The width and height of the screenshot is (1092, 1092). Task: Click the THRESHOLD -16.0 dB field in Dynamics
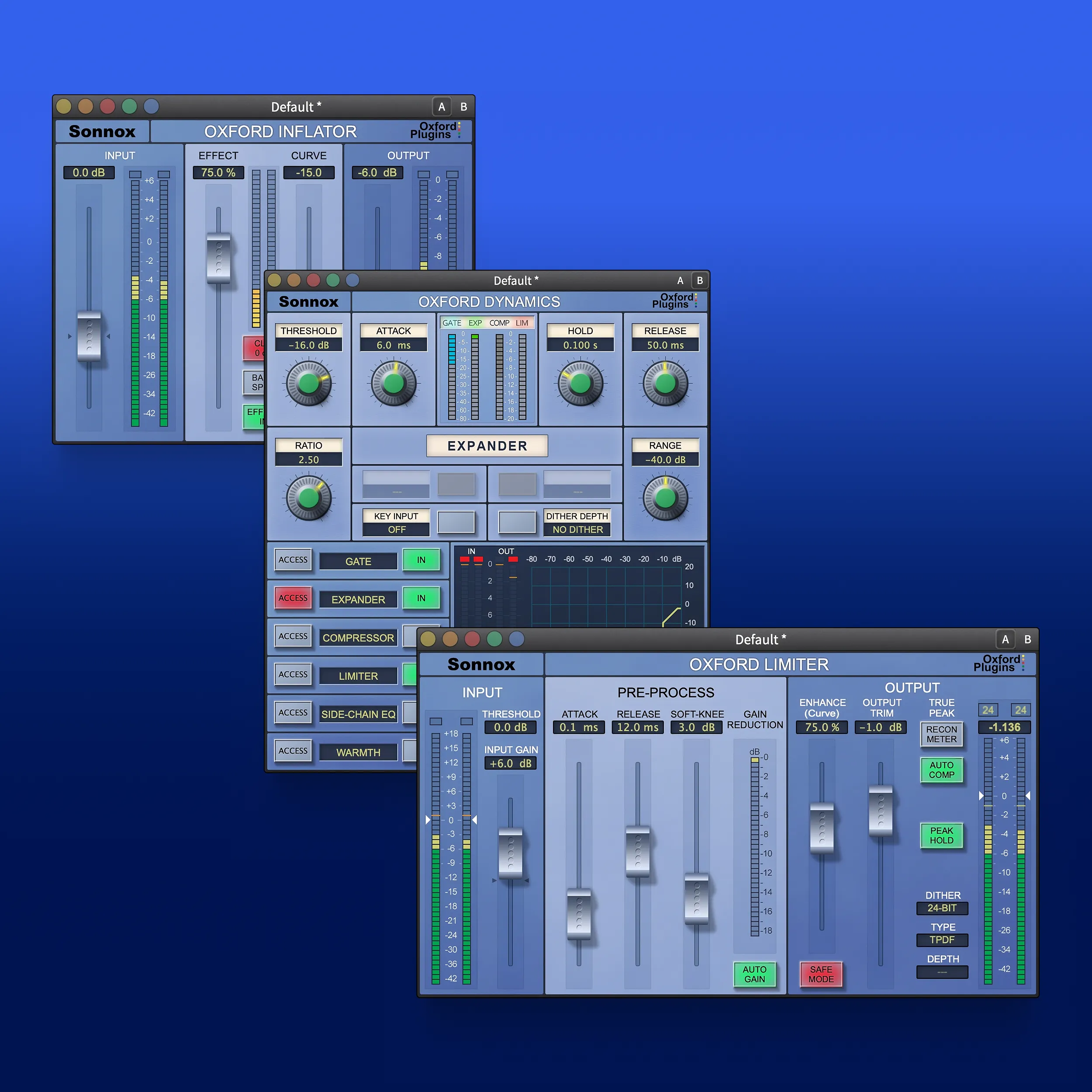point(309,345)
